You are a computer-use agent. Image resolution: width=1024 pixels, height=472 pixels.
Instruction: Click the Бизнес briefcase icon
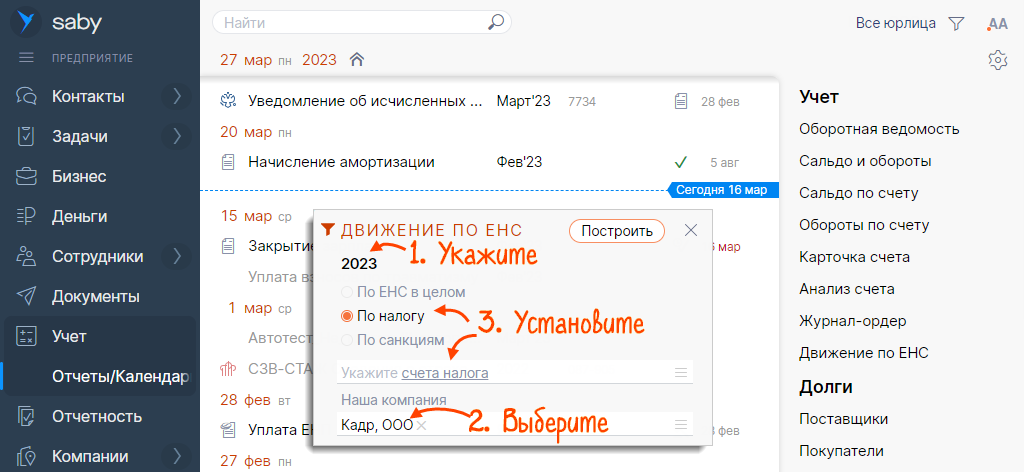(x=26, y=176)
